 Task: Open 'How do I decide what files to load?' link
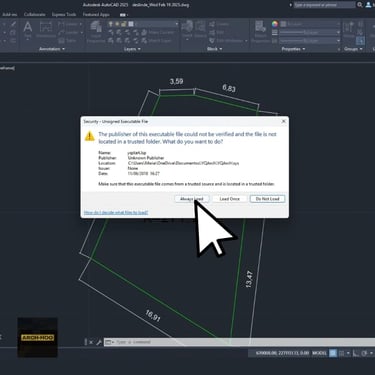click(x=116, y=212)
